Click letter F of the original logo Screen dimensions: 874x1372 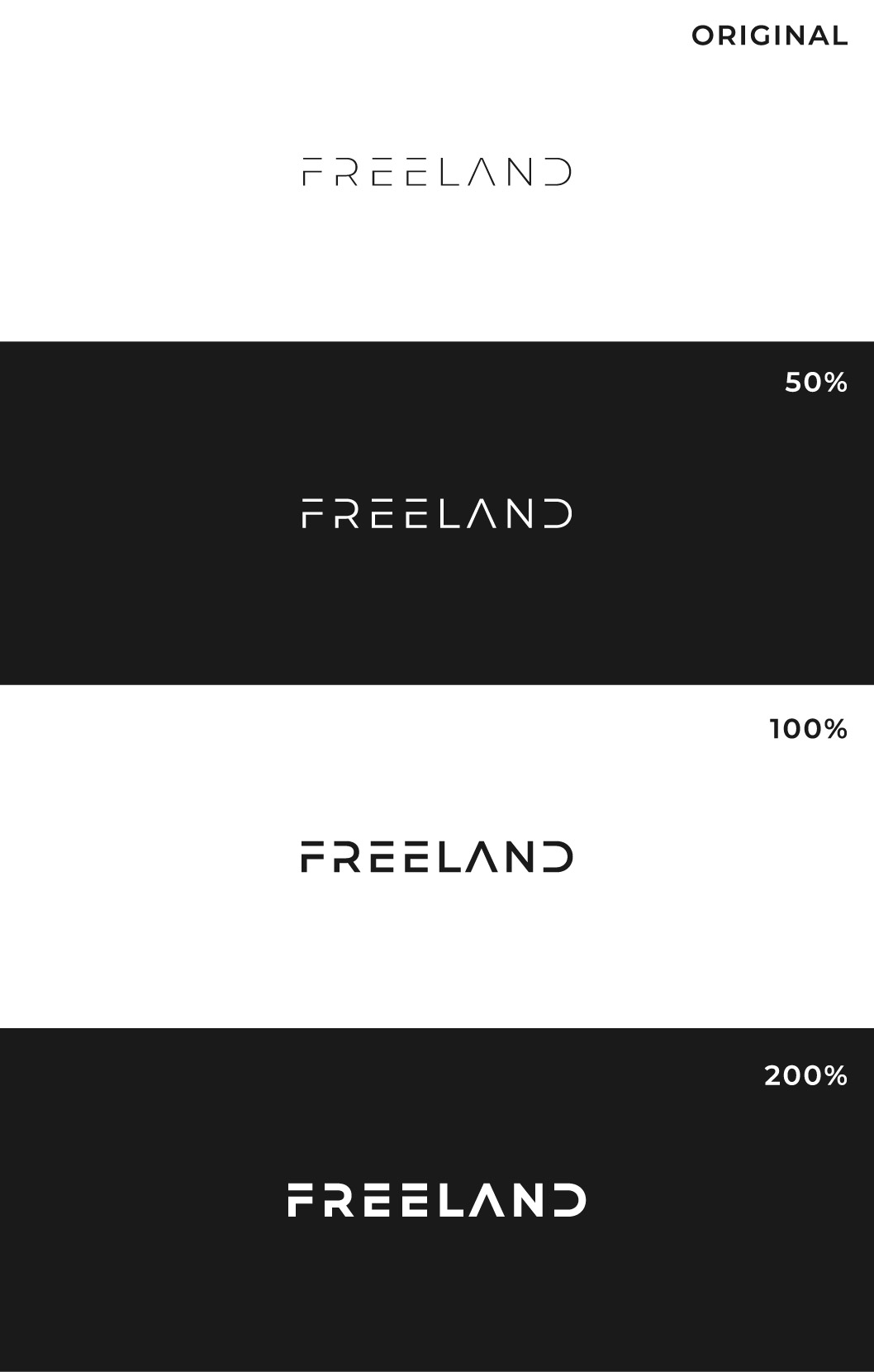312,172
